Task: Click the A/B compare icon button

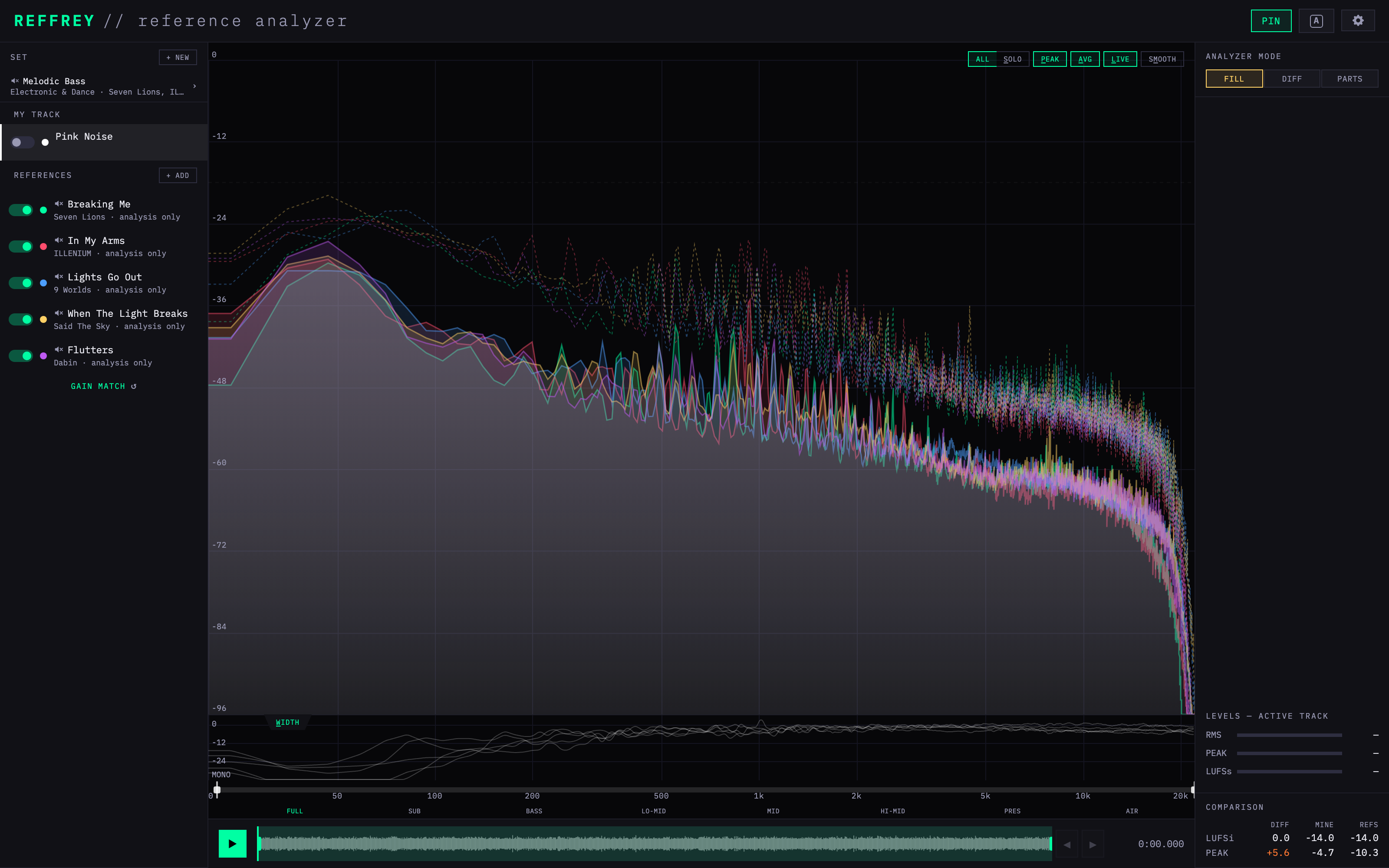Action: pos(1316,21)
